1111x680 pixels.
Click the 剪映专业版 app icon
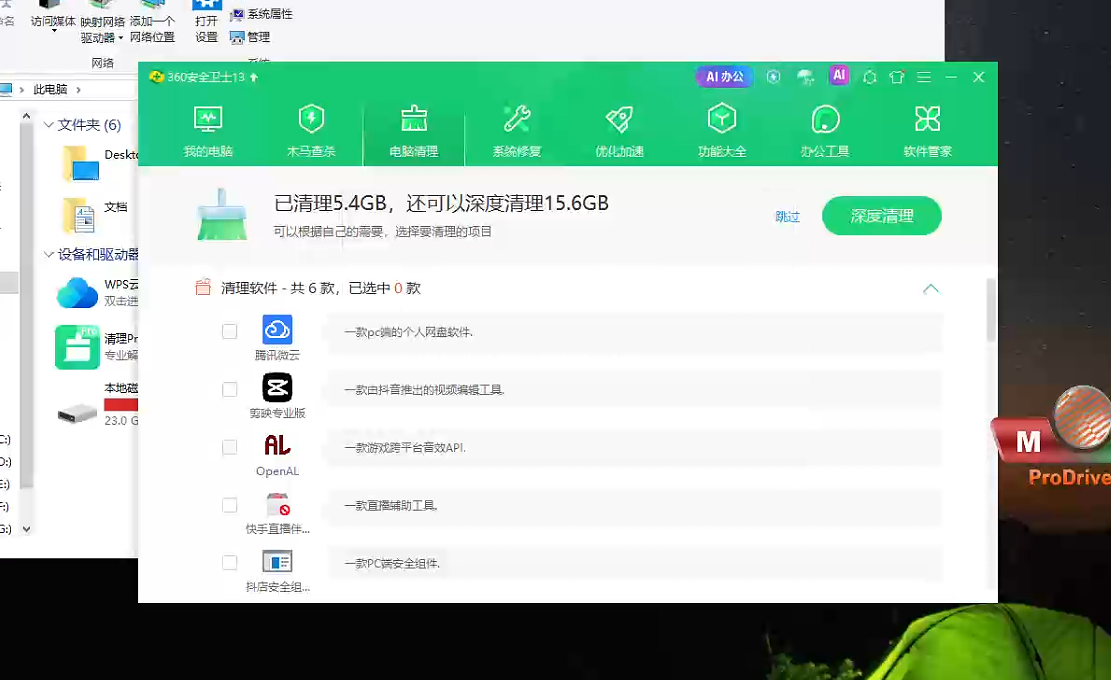click(x=277, y=387)
